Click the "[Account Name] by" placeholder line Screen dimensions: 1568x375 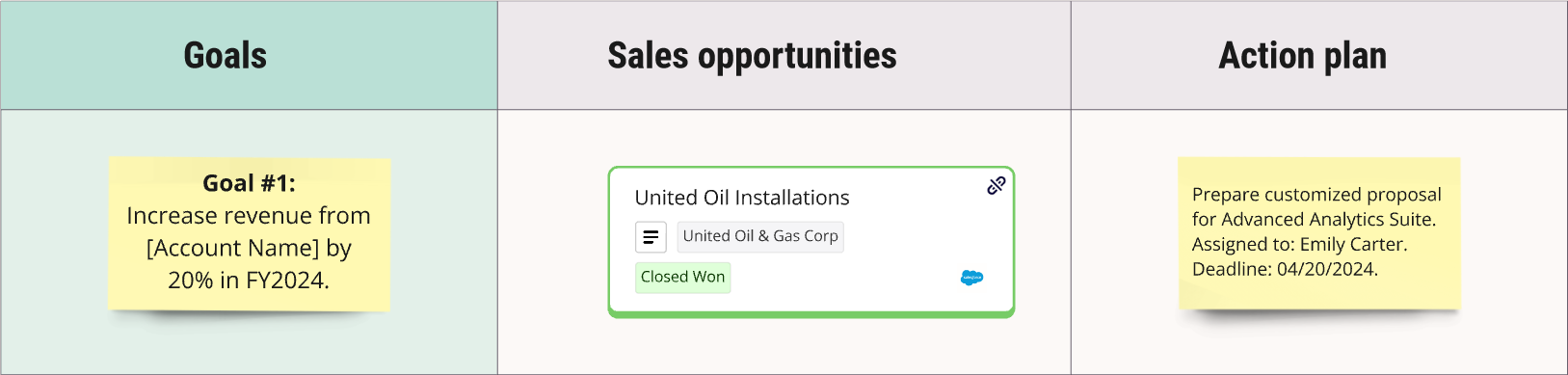click(x=249, y=248)
